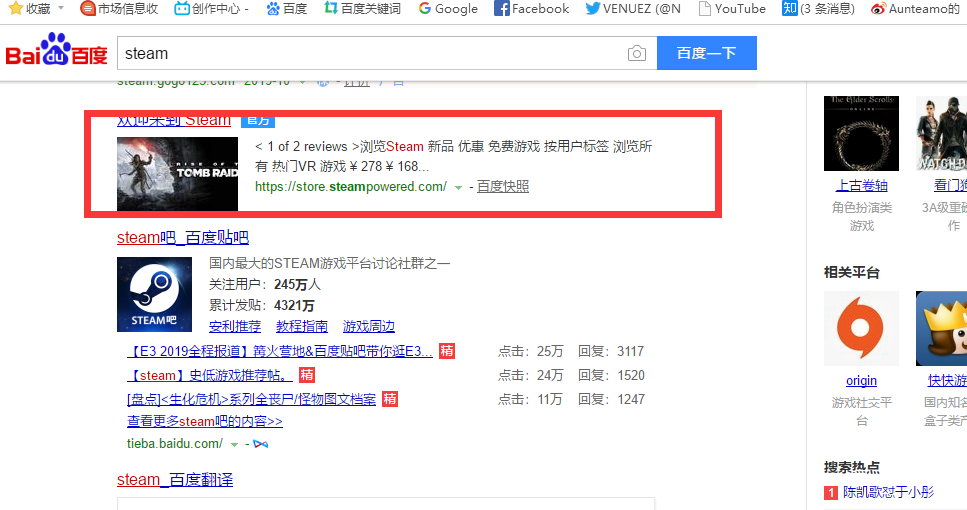Open the Google bookmark

(x=448, y=9)
